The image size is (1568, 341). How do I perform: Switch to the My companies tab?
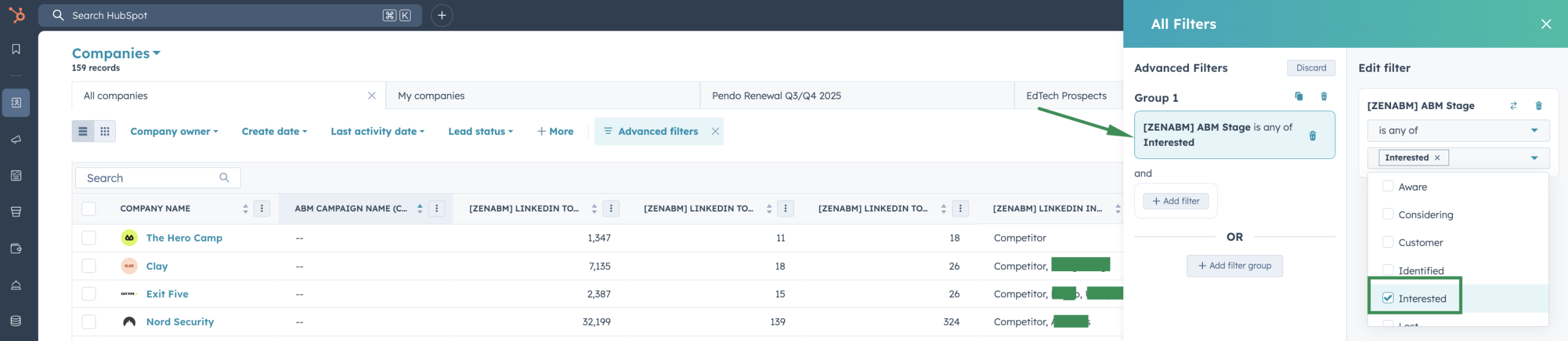[431, 96]
